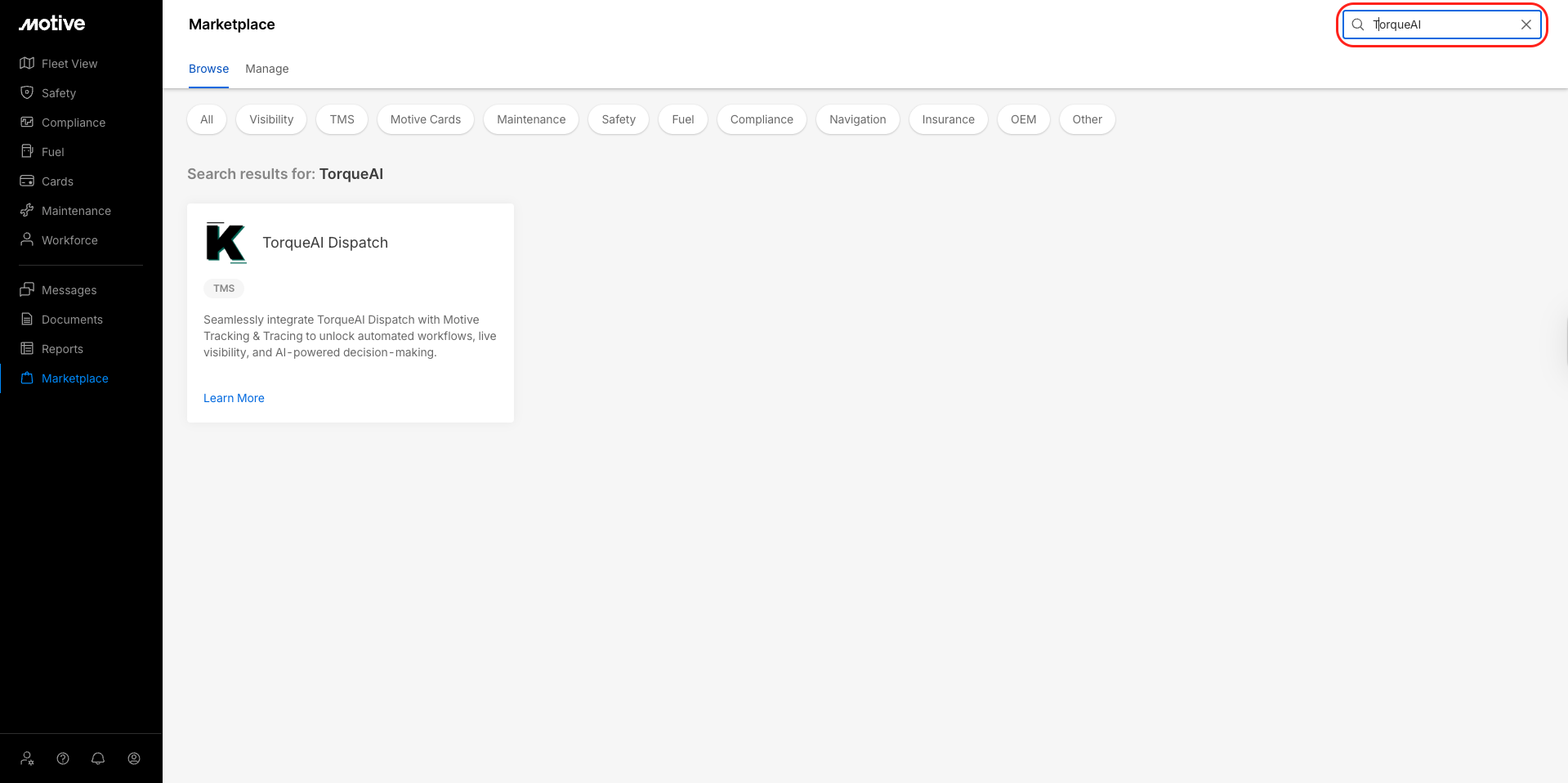Select the All category filter
1568x783 pixels.
pyautogui.click(x=207, y=119)
